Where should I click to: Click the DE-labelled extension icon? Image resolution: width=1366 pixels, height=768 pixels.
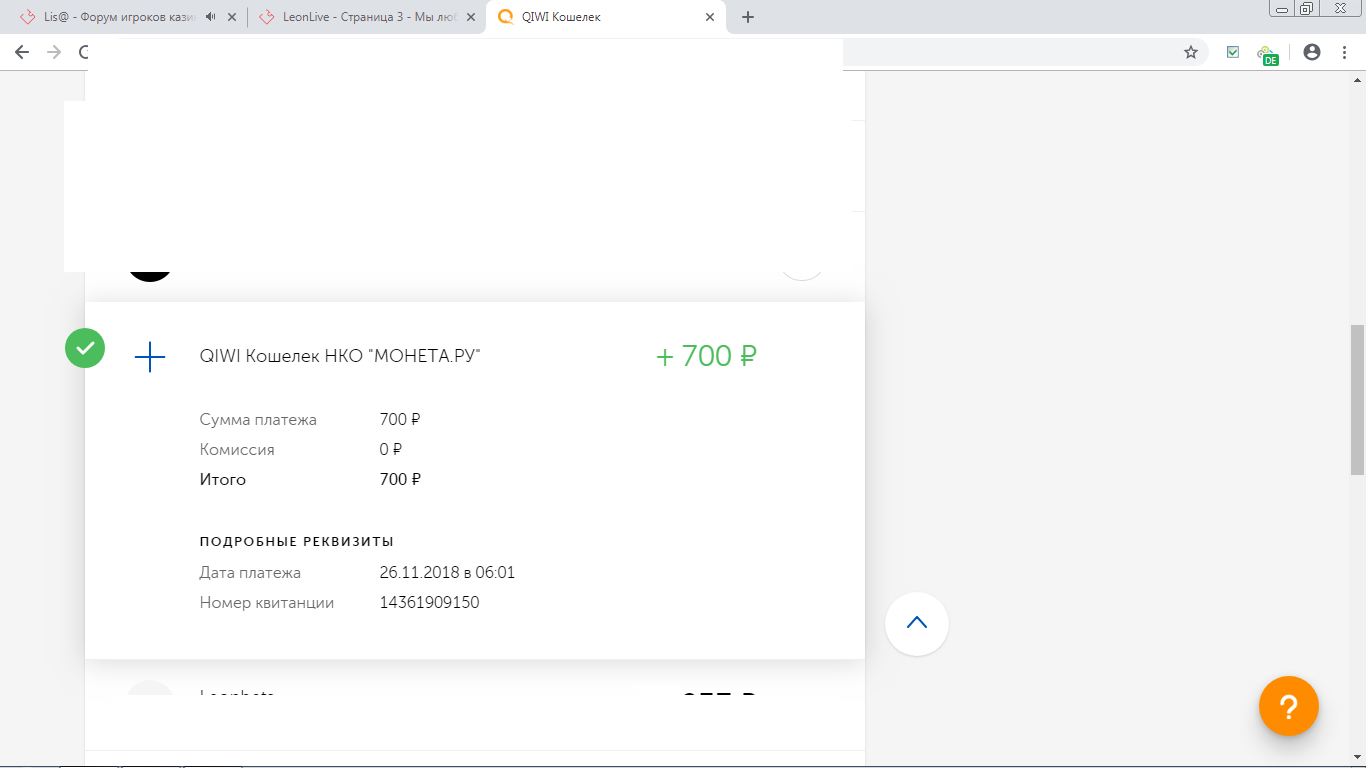click(1267, 55)
